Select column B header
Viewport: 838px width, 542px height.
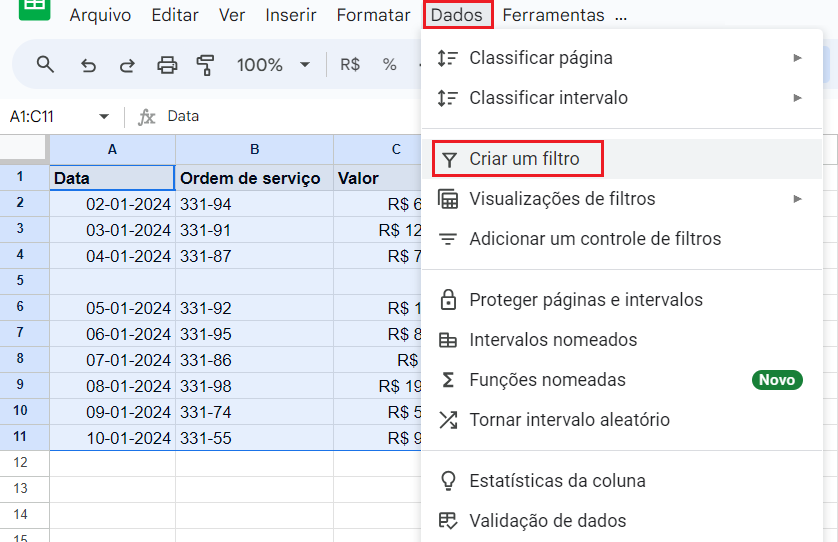click(254, 150)
